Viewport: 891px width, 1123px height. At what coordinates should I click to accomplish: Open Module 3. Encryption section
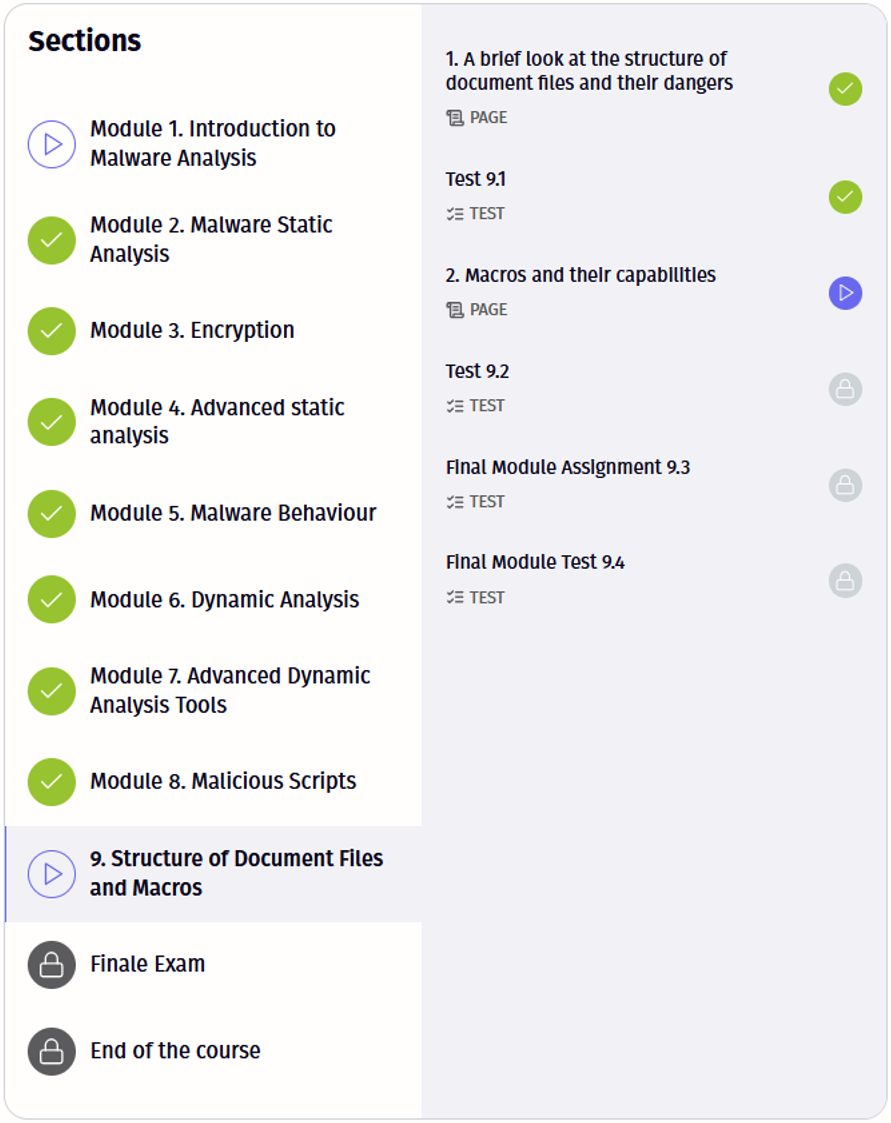(192, 331)
